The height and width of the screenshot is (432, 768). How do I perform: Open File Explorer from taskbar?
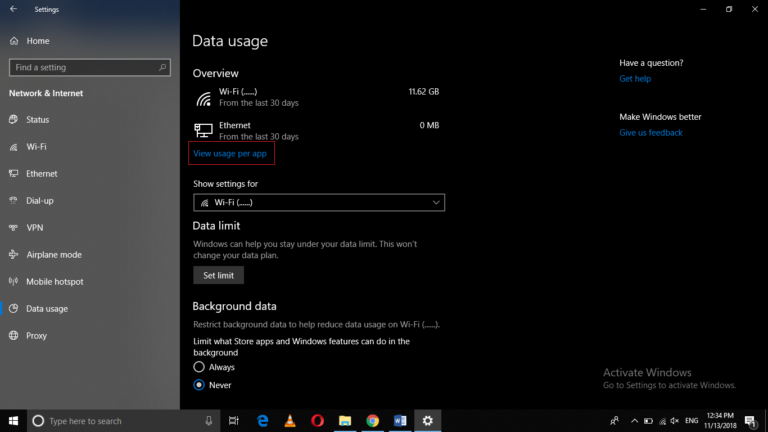coord(345,421)
